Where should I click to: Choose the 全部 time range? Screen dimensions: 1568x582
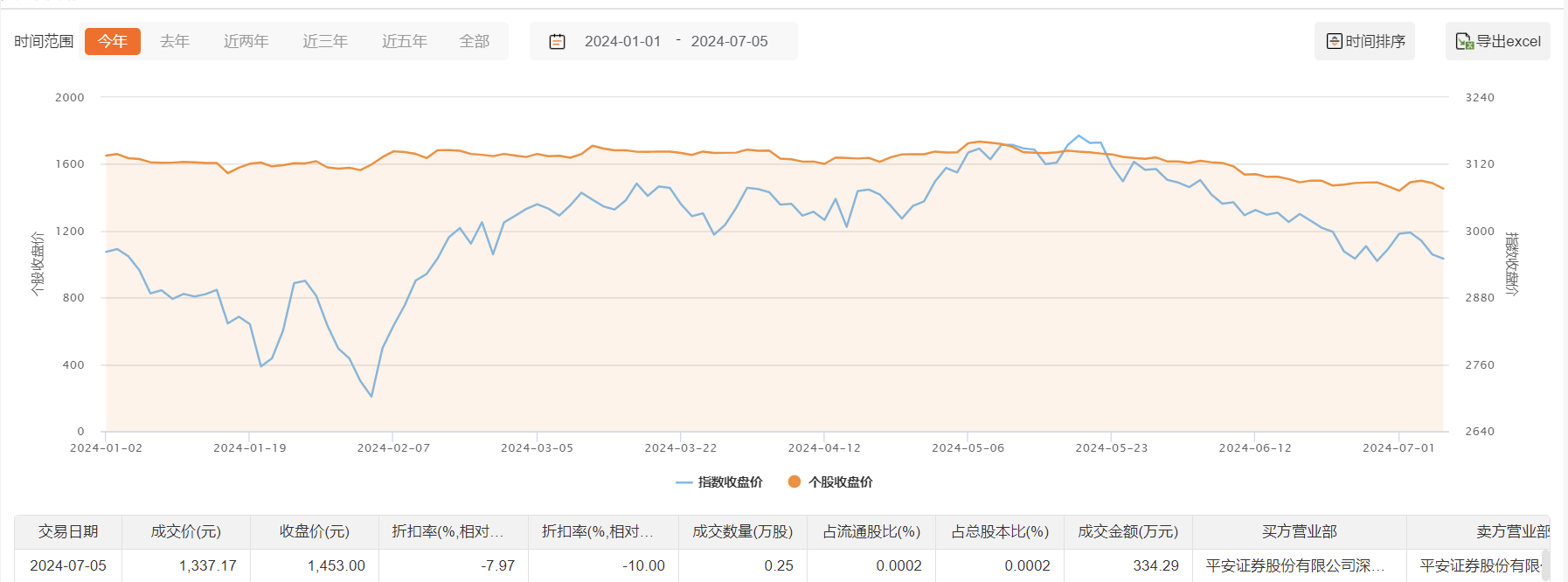click(475, 41)
